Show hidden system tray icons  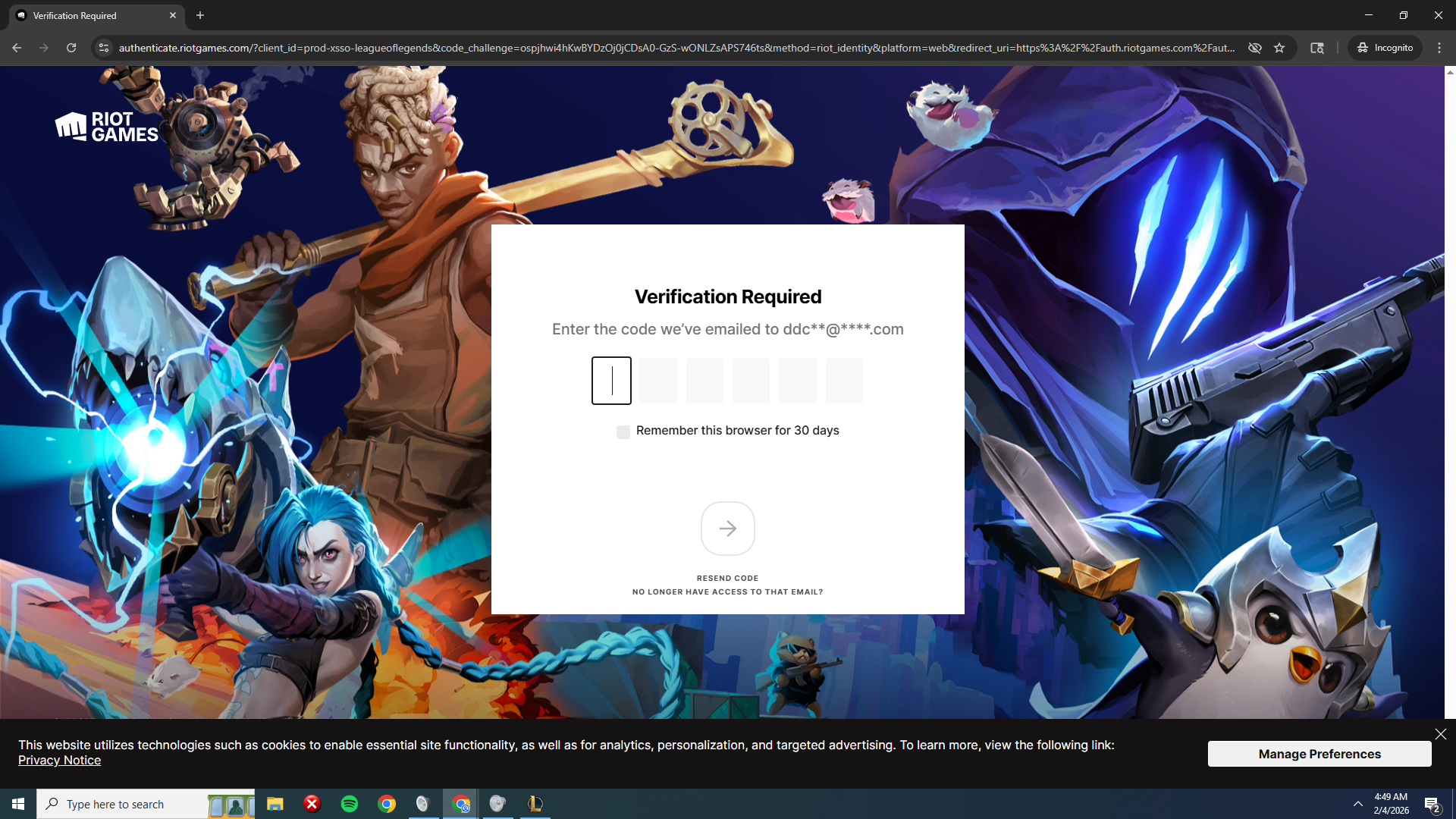click(x=1357, y=804)
